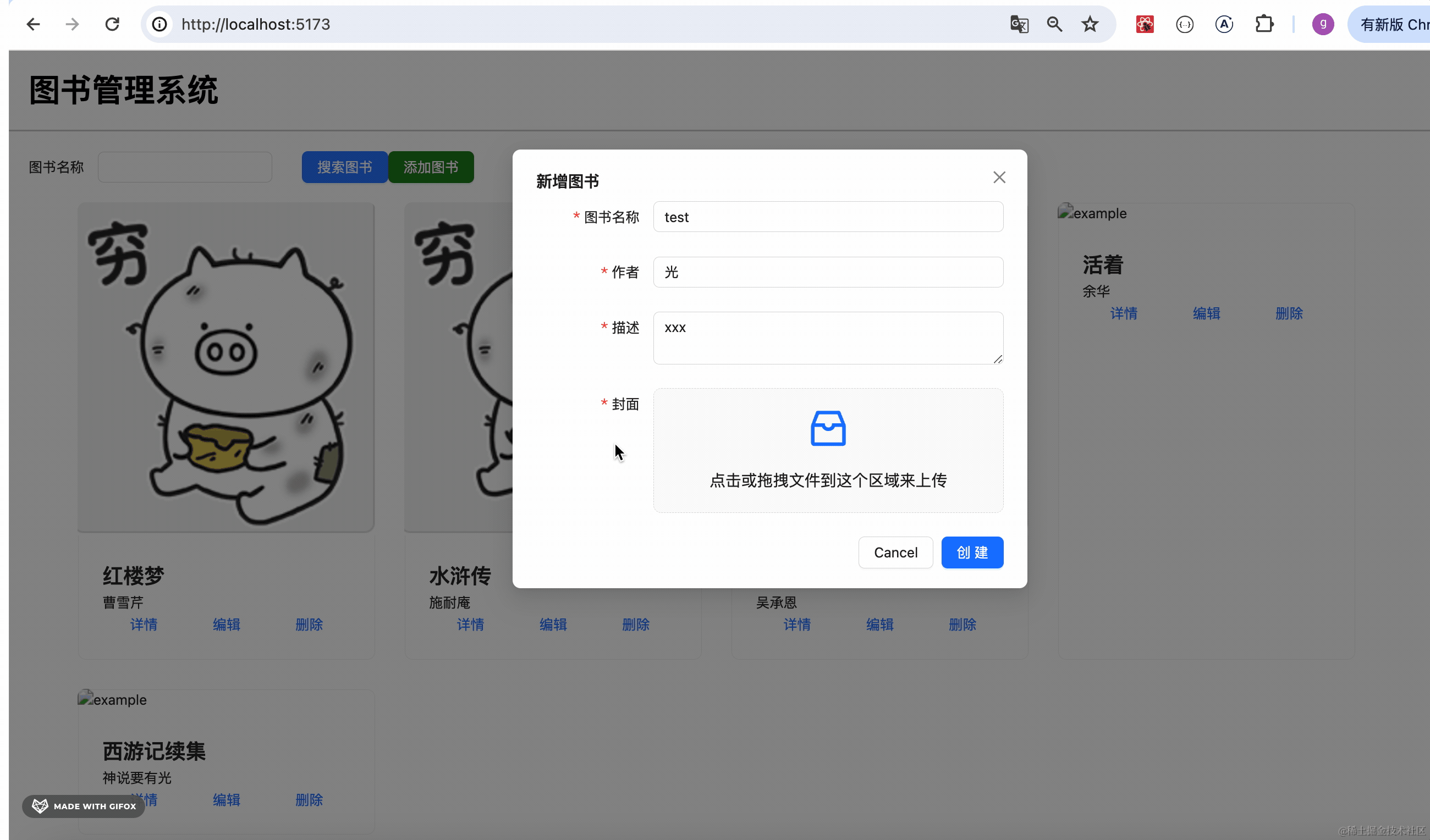The image size is (1430, 840).
Task: Reload the page with refresh icon
Action: tap(112, 24)
